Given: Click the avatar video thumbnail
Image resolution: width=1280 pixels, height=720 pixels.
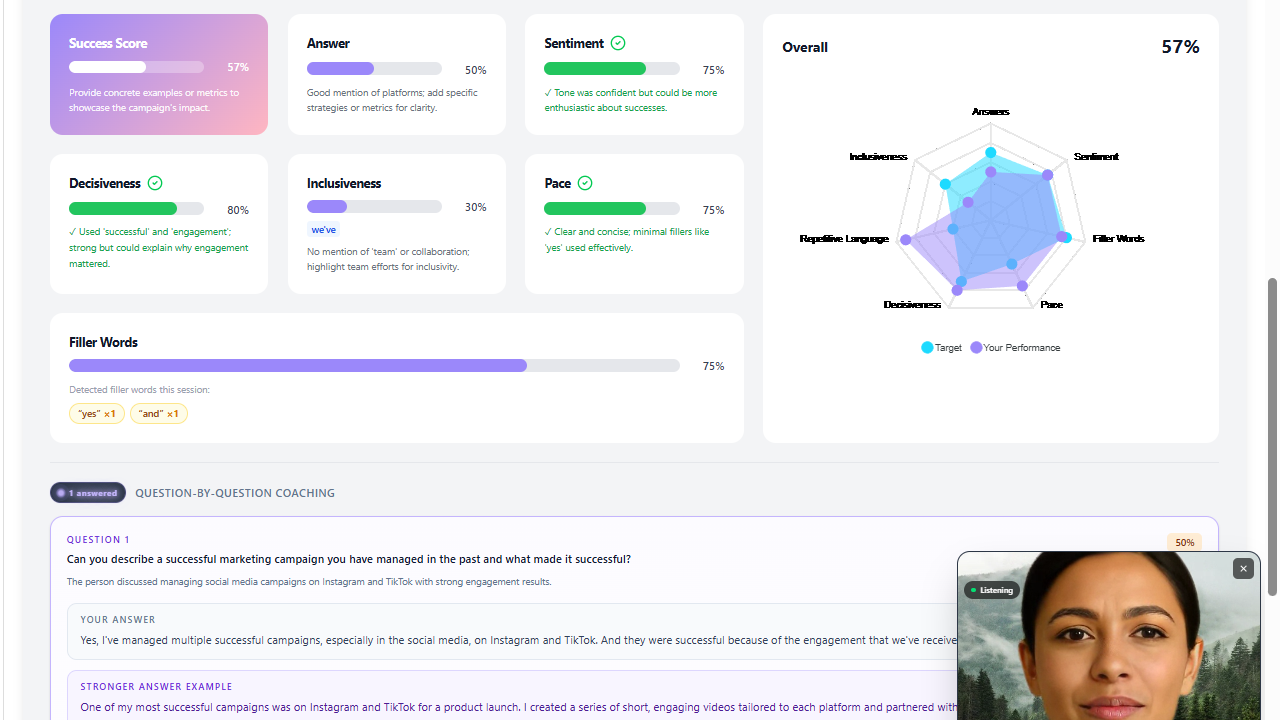Looking at the screenshot, I should pyautogui.click(x=1108, y=636).
